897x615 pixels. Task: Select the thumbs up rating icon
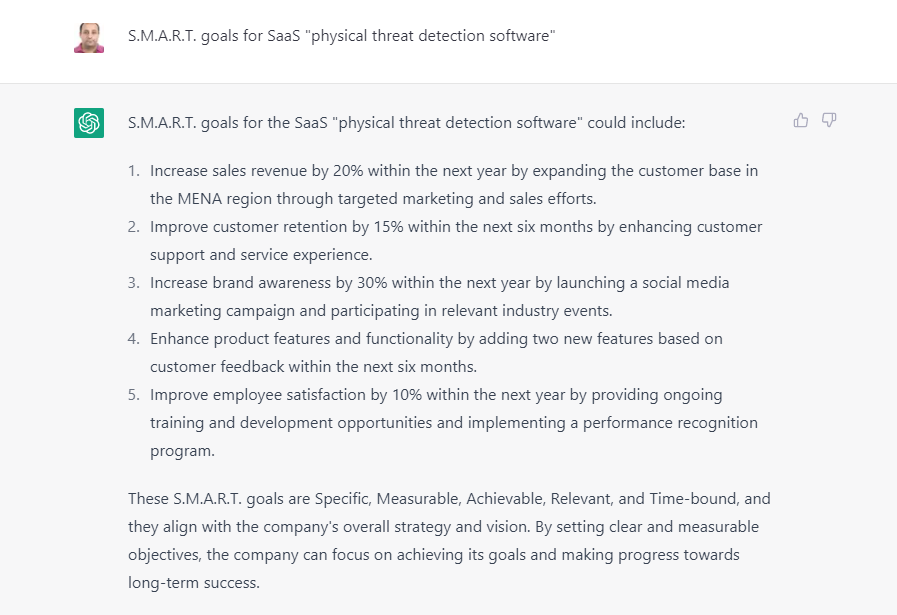[800, 119]
